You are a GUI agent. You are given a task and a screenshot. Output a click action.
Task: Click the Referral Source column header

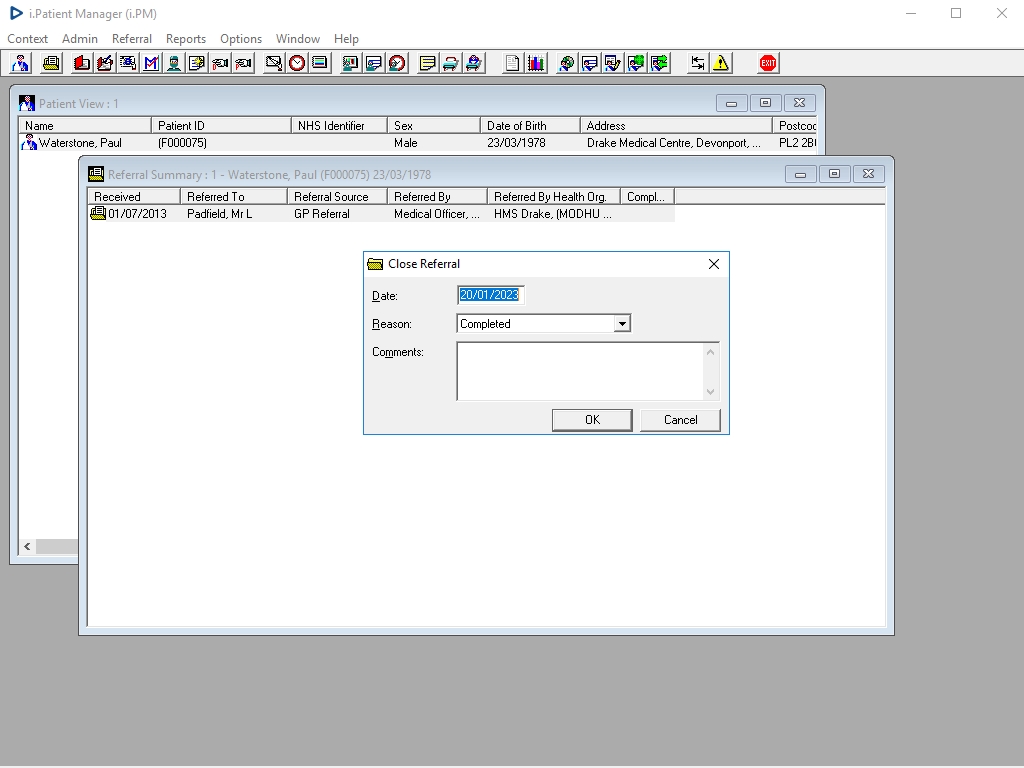[x=338, y=197]
